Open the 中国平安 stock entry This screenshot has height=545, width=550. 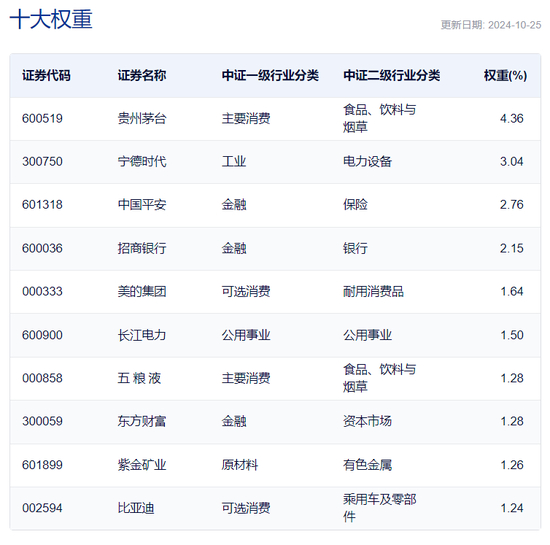click(142, 205)
